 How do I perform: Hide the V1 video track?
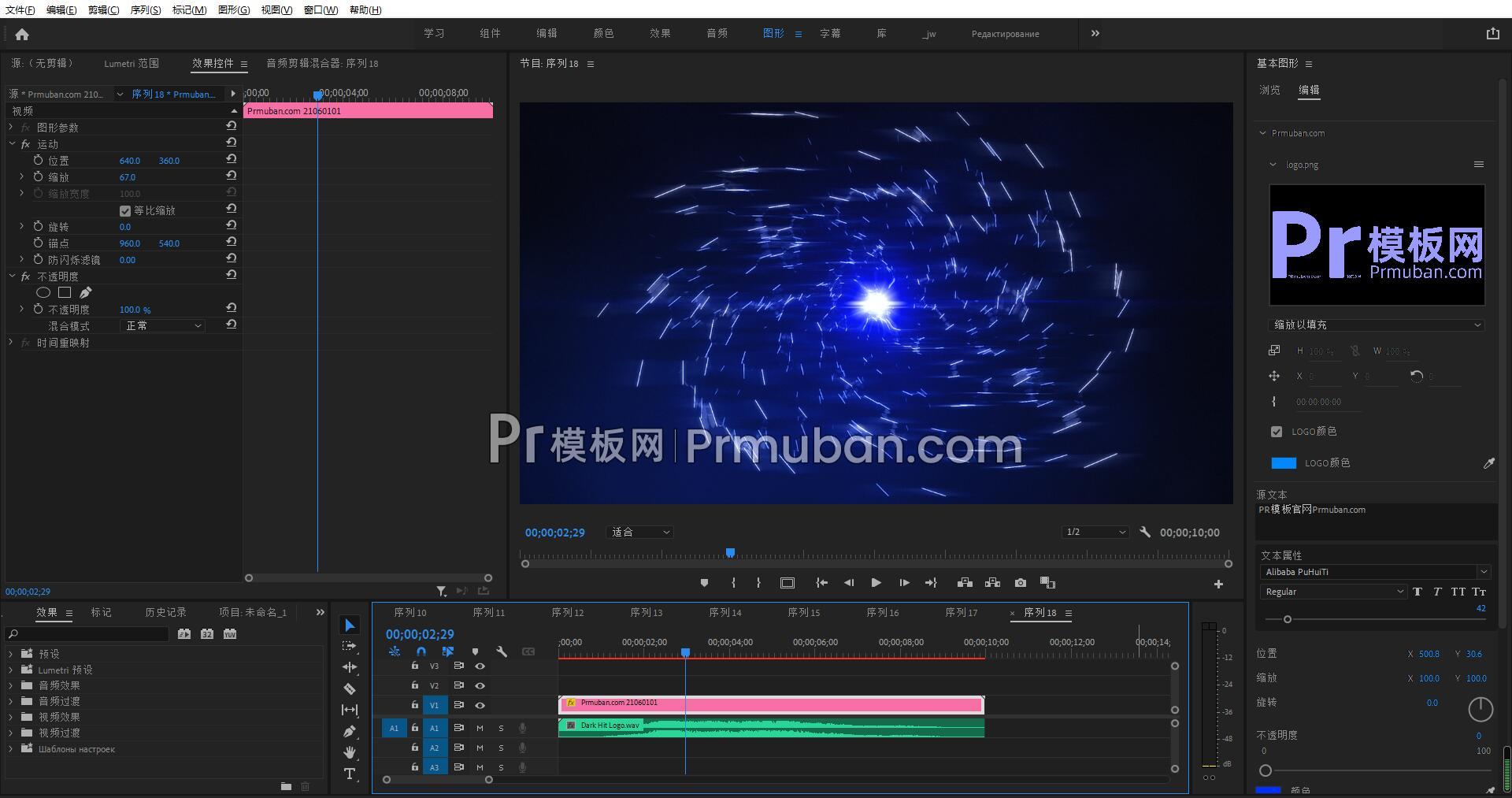tap(480, 705)
